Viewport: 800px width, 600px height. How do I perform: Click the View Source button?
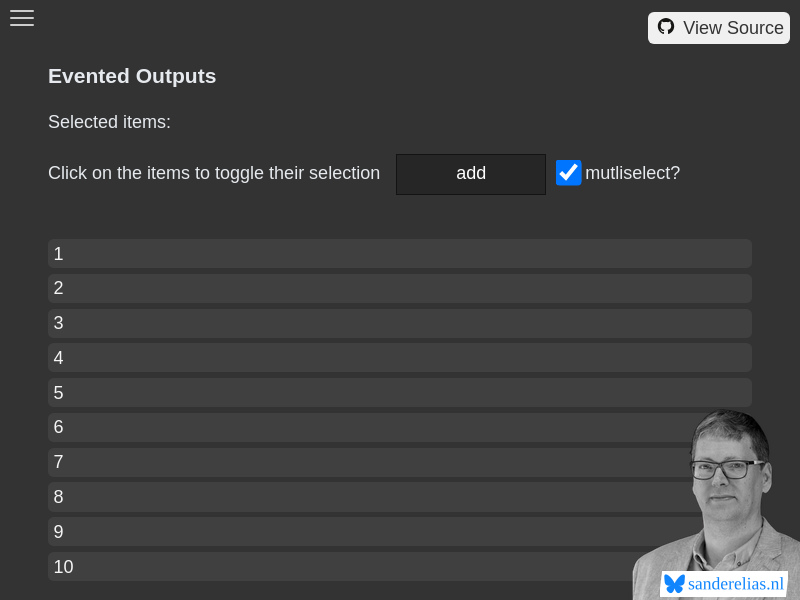click(719, 27)
